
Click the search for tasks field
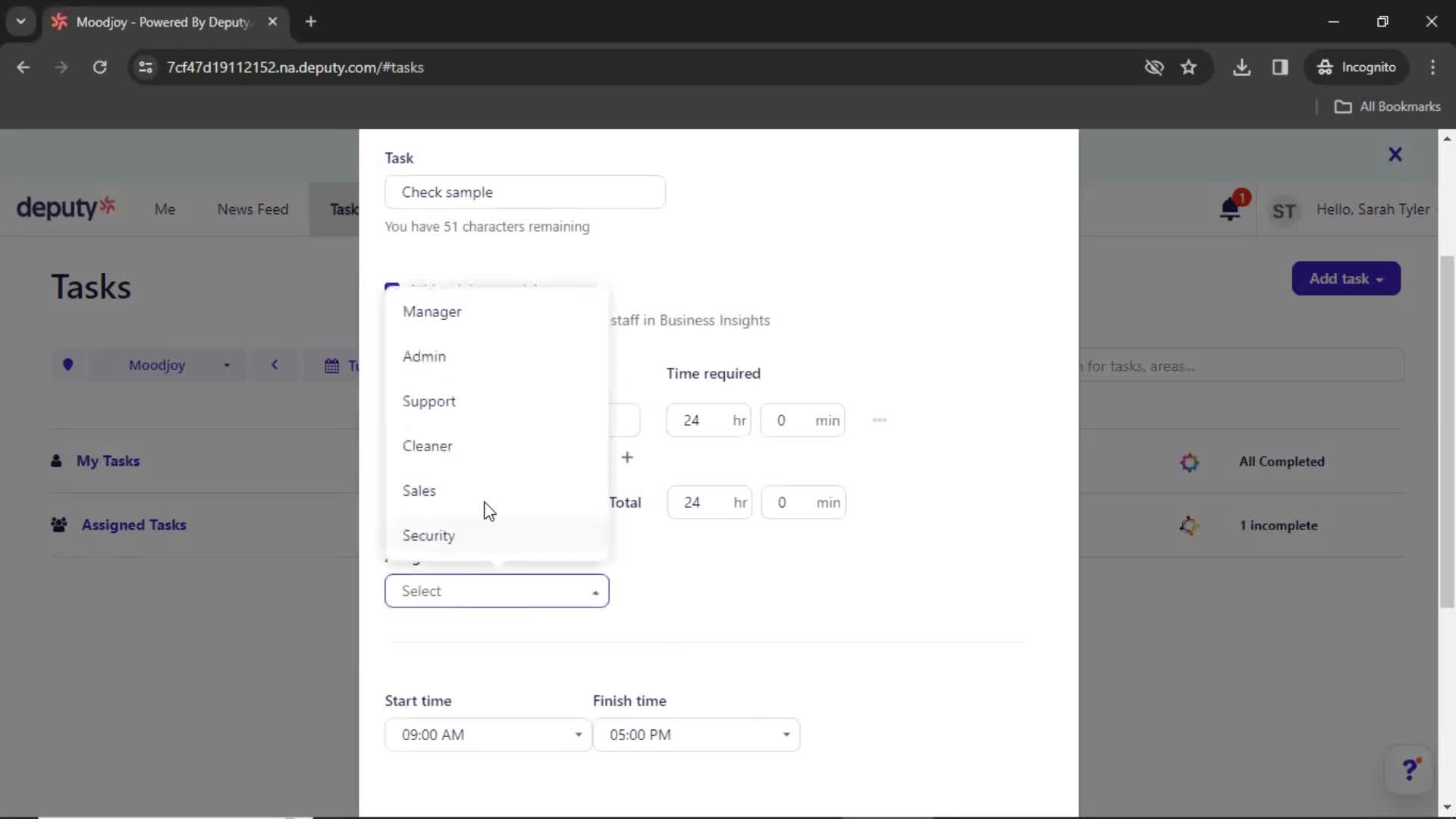(x=1241, y=366)
